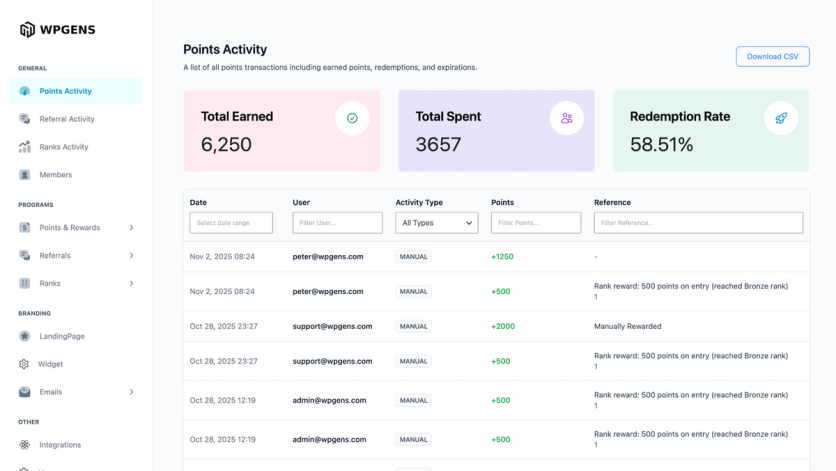Image resolution: width=836 pixels, height=471 pixels.
Task: Click the Integrations atom icon
Action: (25, 445)
